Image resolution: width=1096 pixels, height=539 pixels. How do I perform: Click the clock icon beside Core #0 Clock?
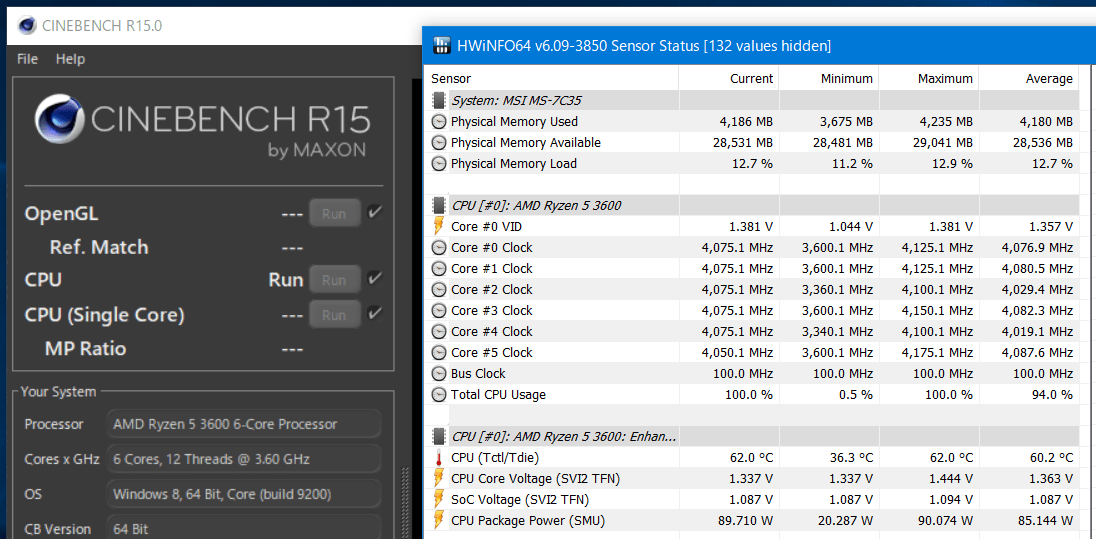(x=439, y=247)
